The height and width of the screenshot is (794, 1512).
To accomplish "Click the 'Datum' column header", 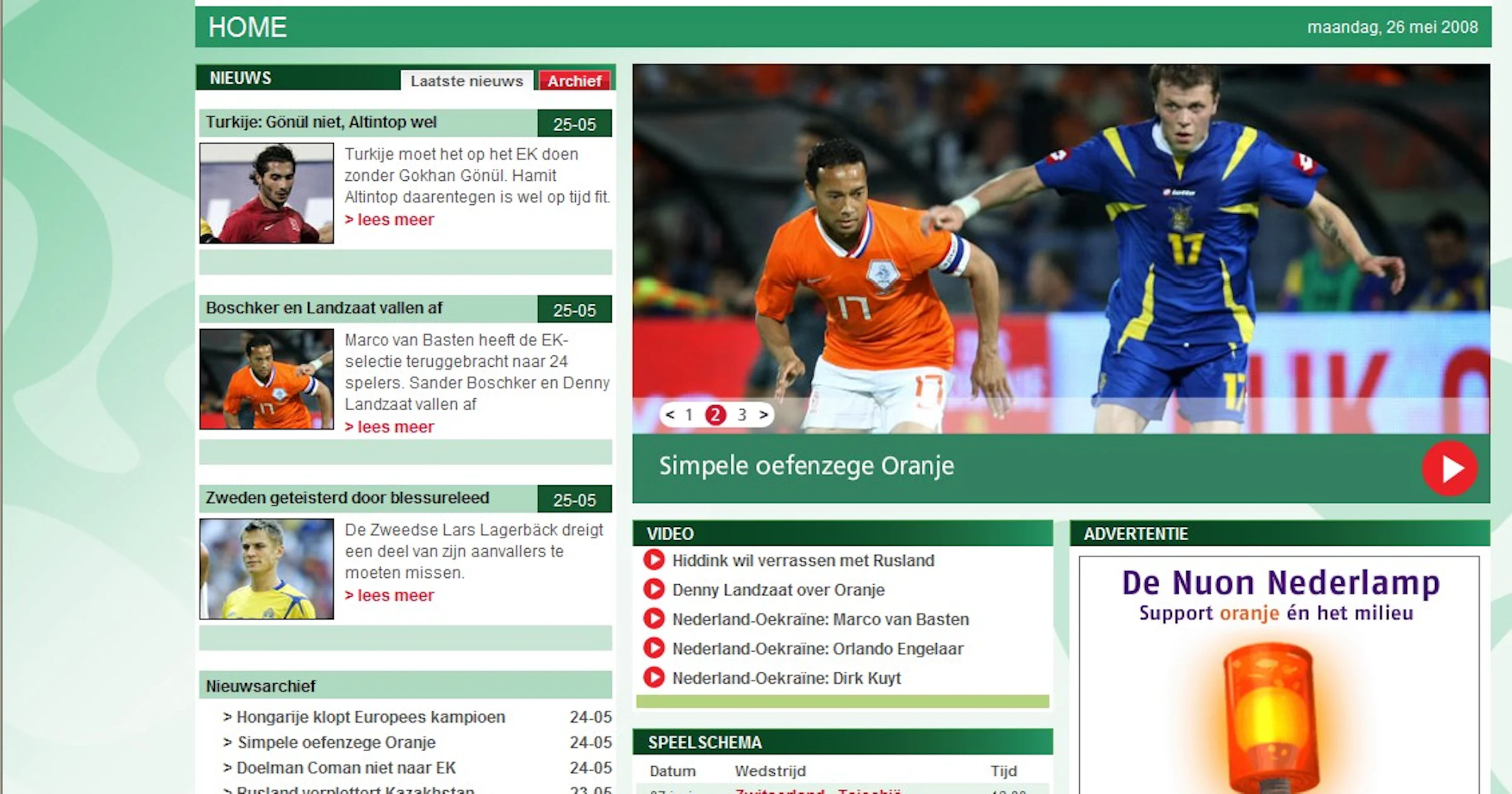I will coord(672,771).
